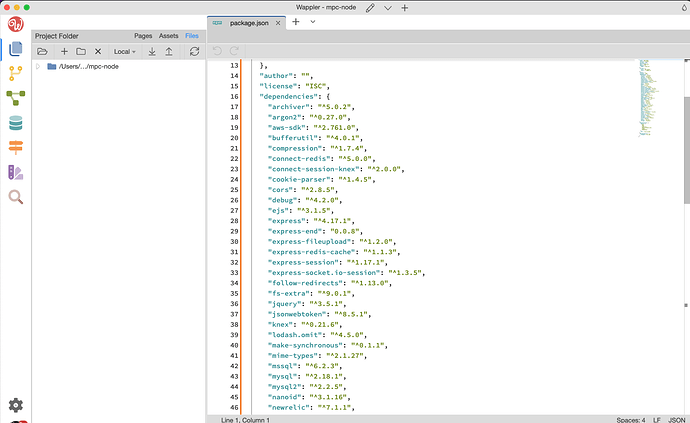Open the Database Manager panel

click(16, 123)
